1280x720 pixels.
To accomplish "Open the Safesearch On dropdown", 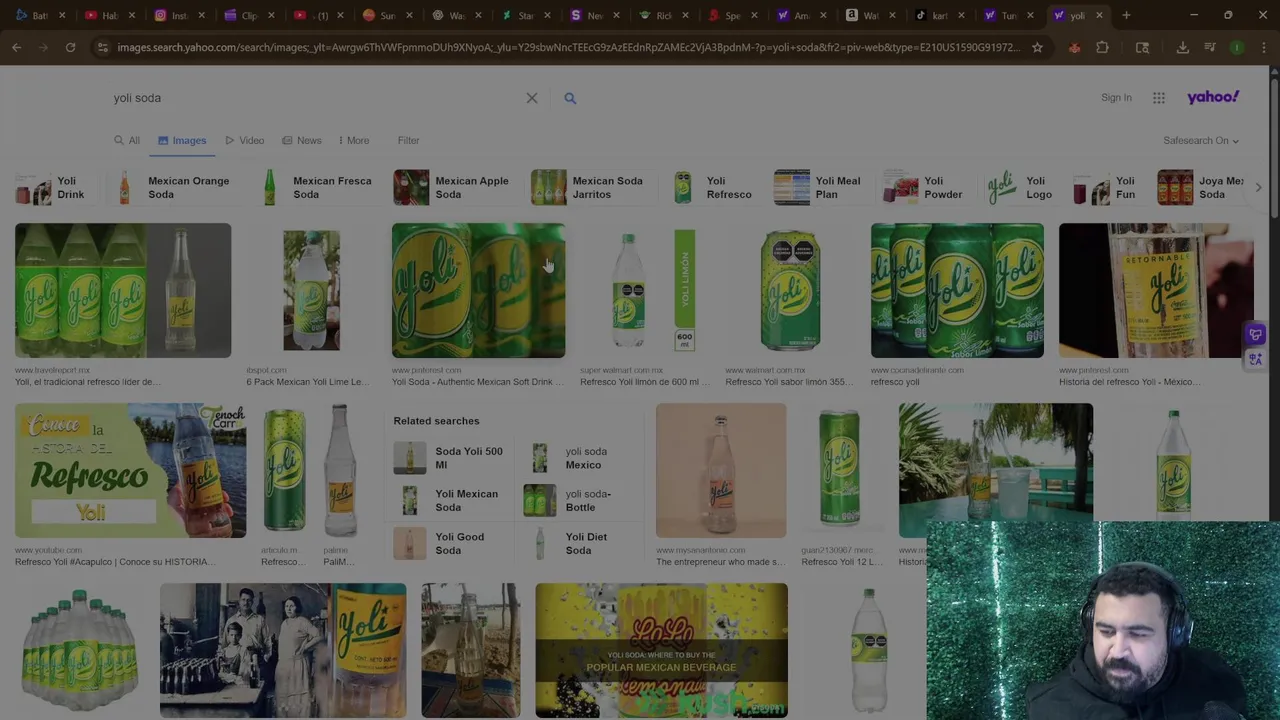I will pyautogui.click(x=1201, y=140).
